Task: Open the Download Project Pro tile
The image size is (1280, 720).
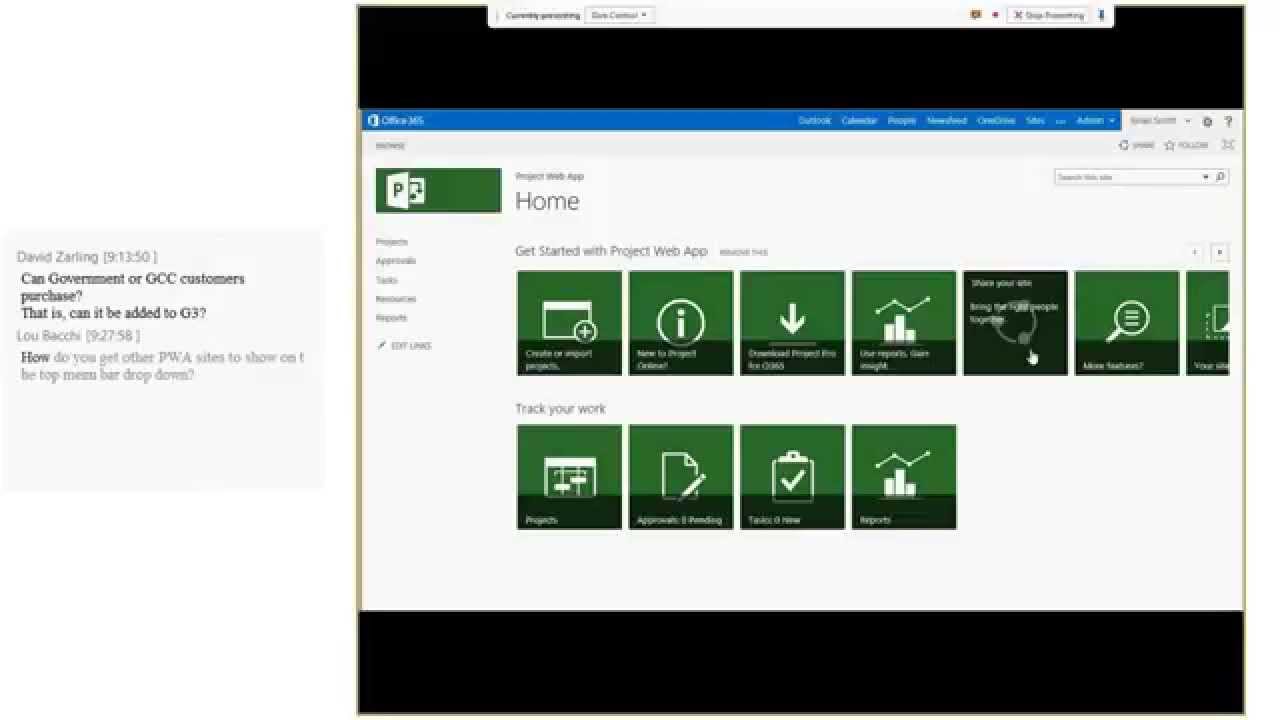Action: [x=792, y=323]
